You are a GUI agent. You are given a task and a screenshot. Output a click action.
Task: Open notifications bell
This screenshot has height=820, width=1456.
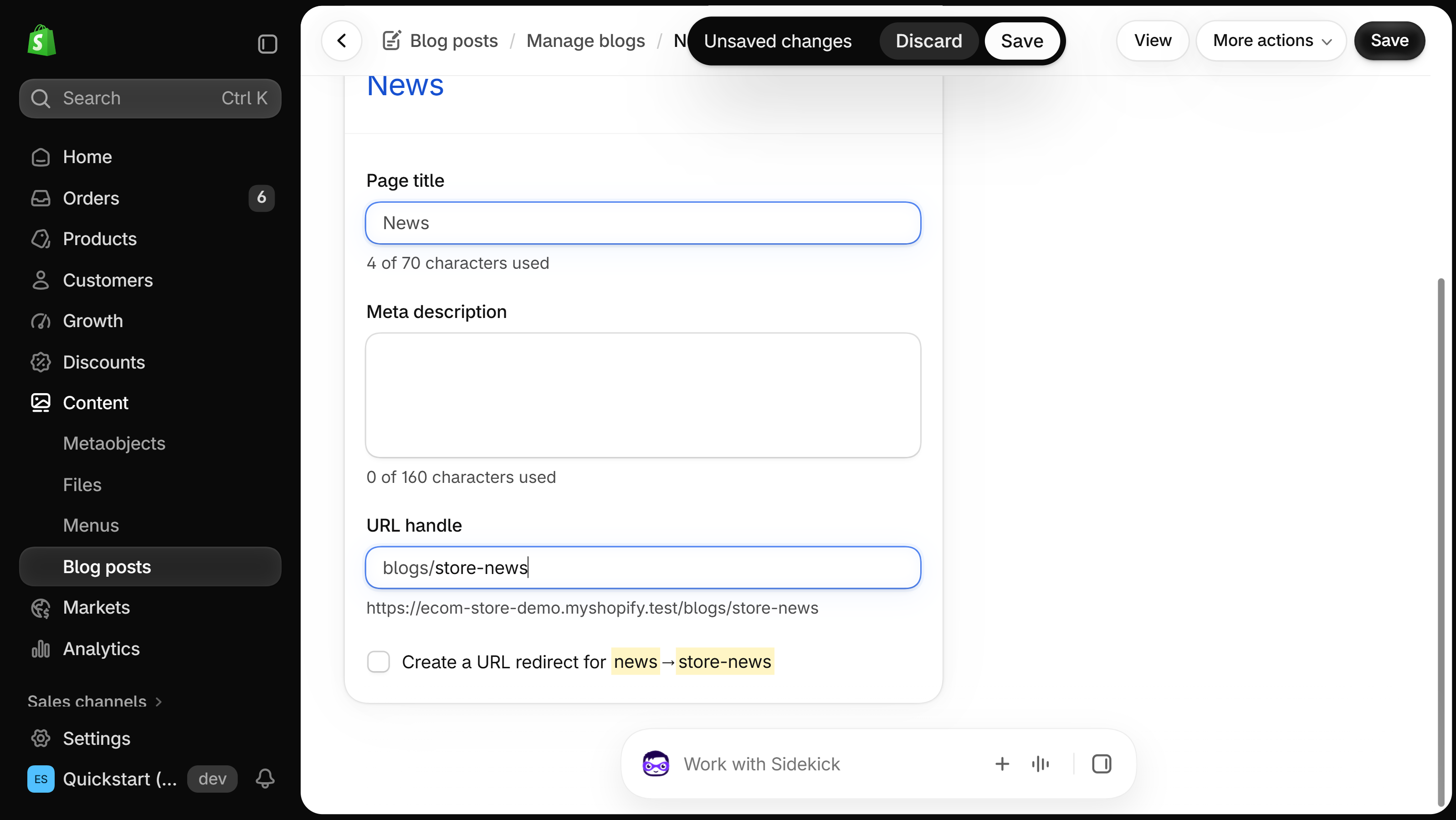click(x=265, y=779)
